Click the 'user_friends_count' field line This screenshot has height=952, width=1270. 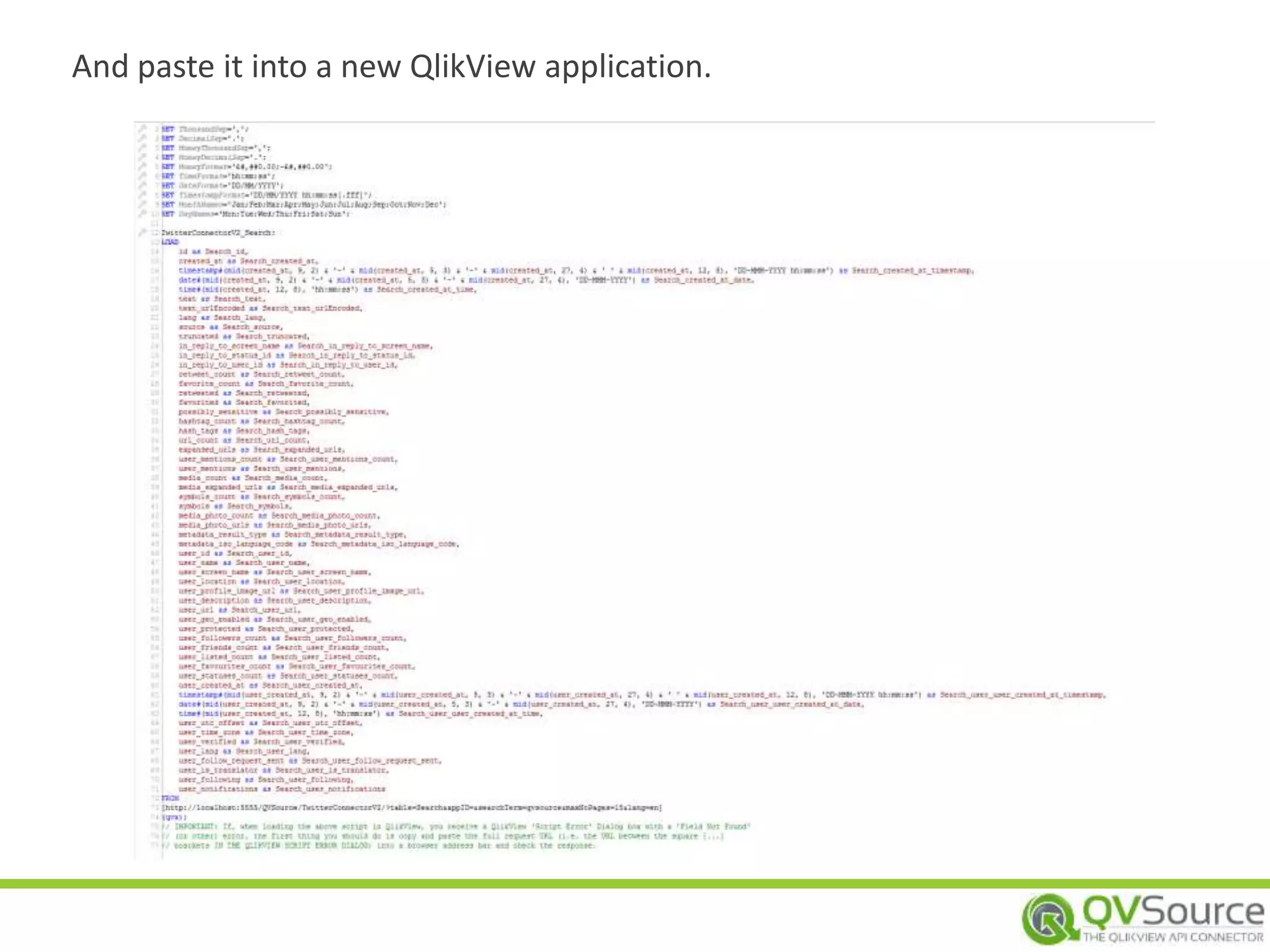point(284,648)
